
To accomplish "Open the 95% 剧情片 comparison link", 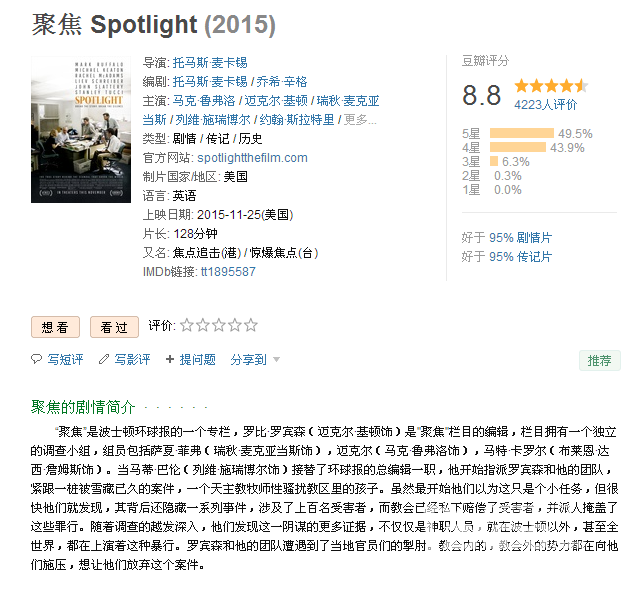I will click(520, 238).
